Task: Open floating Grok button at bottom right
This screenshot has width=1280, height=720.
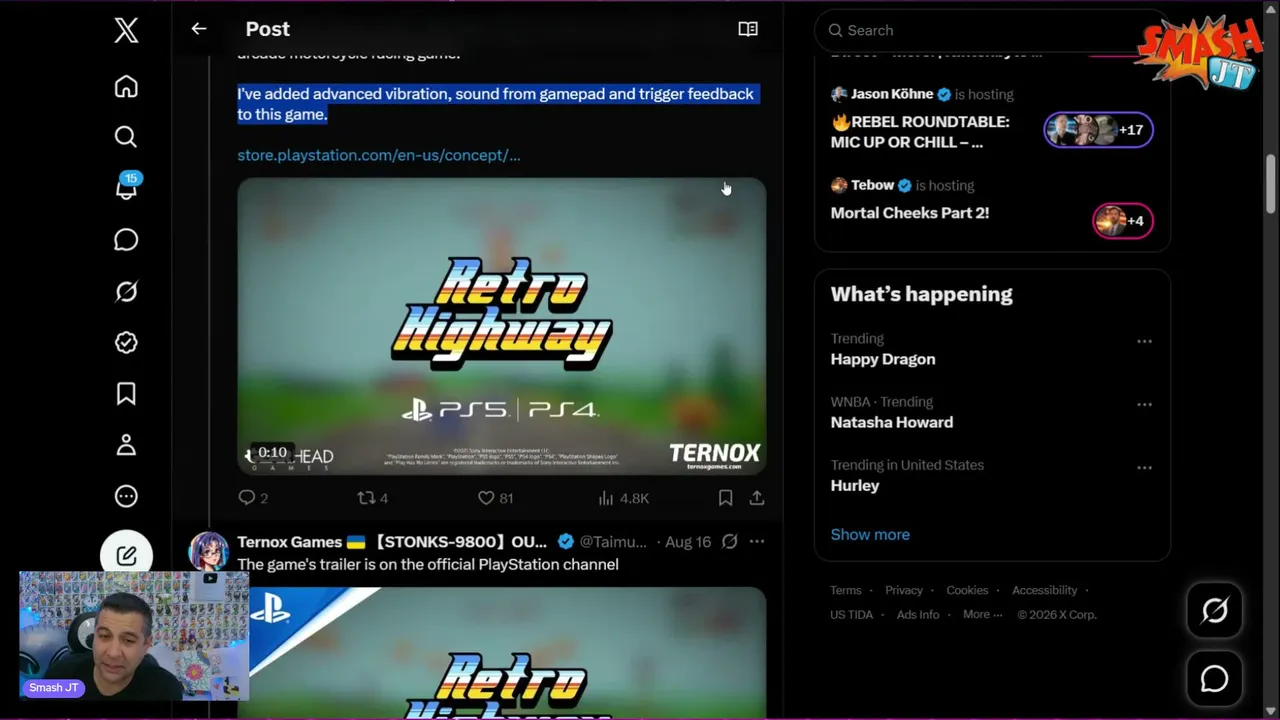Action: pos(1214,610)
